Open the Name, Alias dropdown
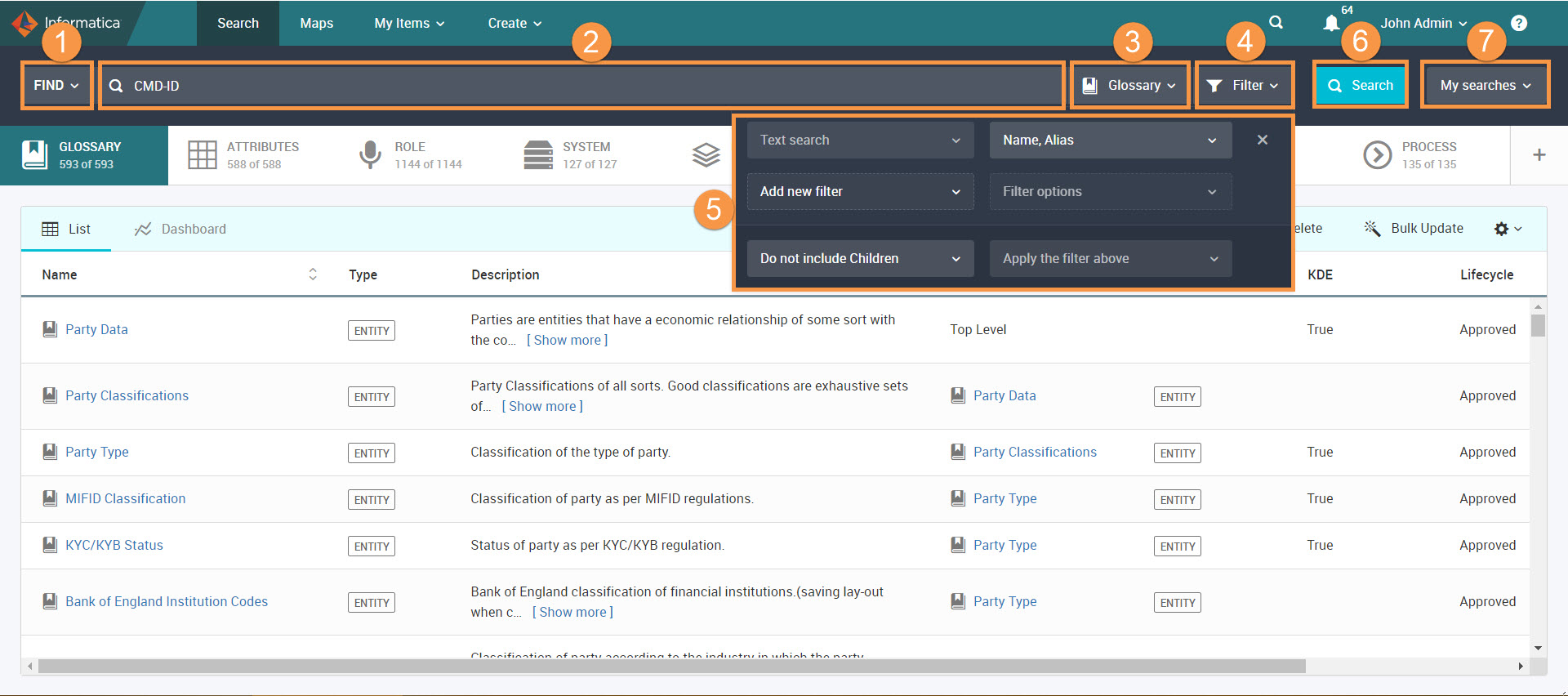The height and width of the screenshot is (696, 1568). click(x=1111, y=140)
